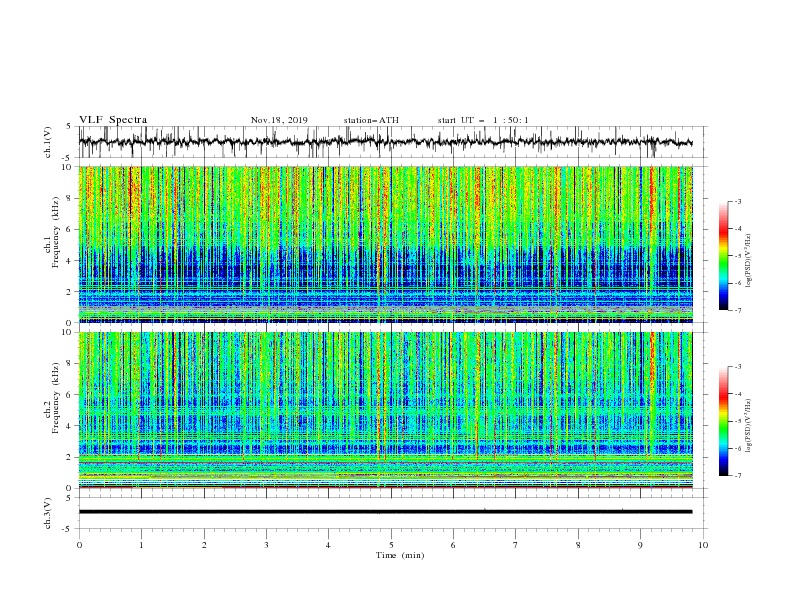
Task: Click the '-7' value on ch.2 colorbar
Action: point(737,475)
